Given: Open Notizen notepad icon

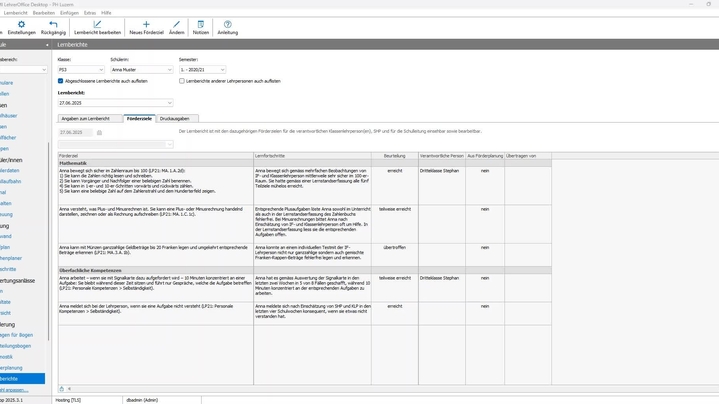Looking at the screenshot, I should point(201,24).
